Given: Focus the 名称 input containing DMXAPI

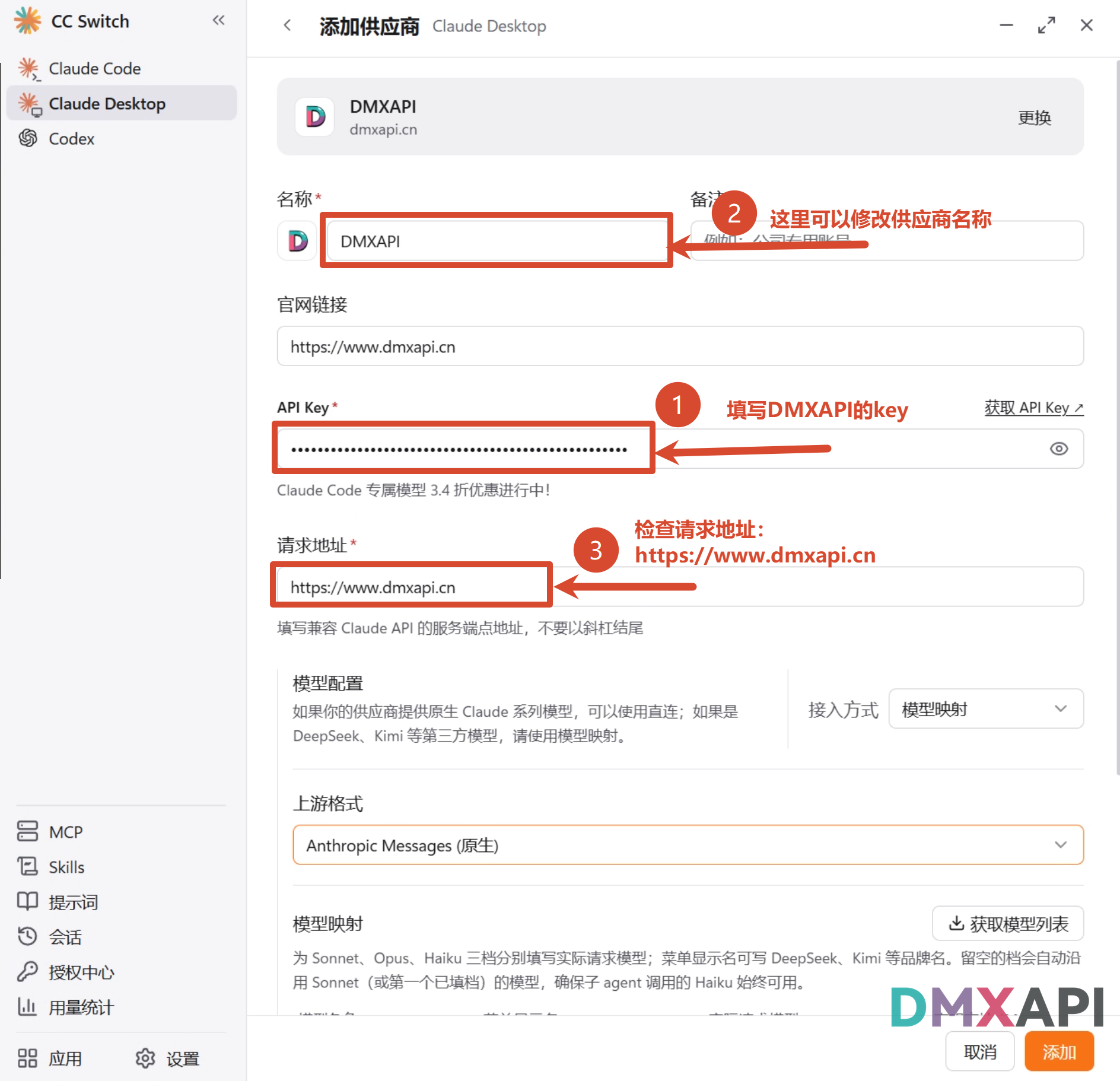Looking at the screenshot, I should (x=497, y=241).
